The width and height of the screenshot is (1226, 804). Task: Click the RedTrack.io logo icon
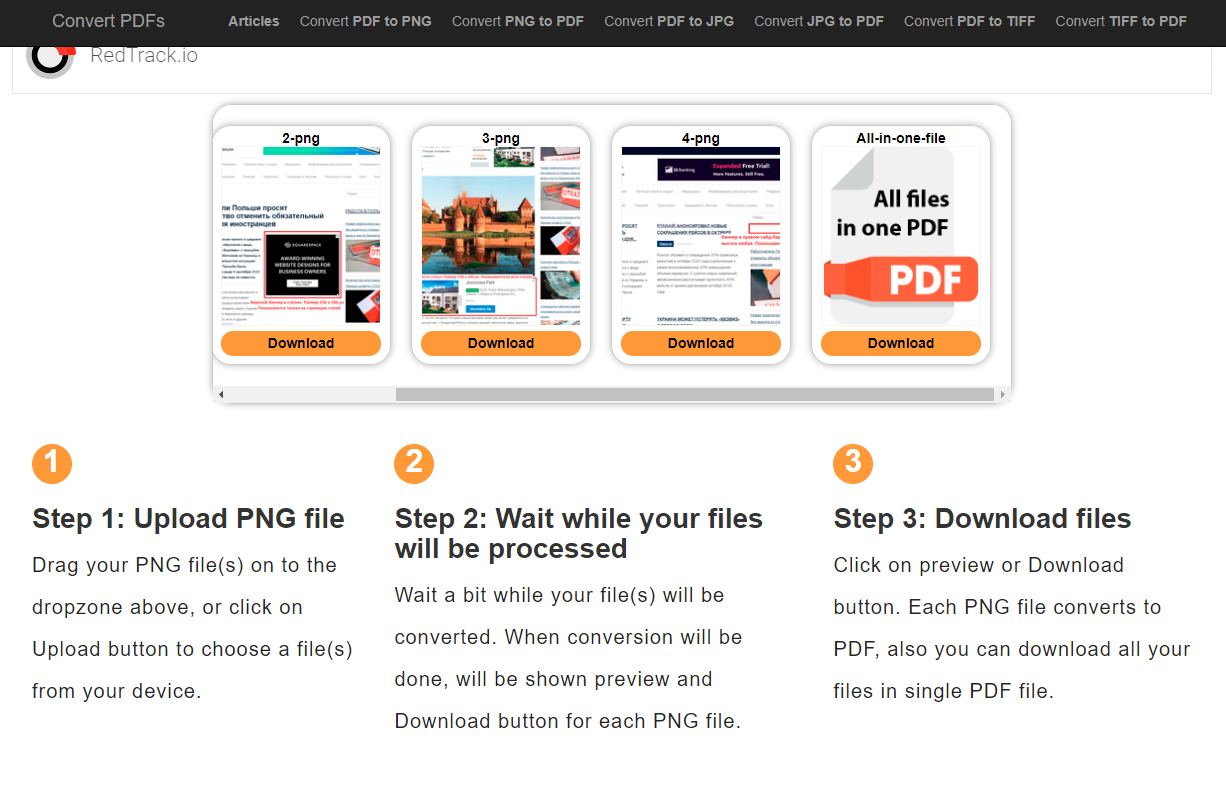(50, 57)
